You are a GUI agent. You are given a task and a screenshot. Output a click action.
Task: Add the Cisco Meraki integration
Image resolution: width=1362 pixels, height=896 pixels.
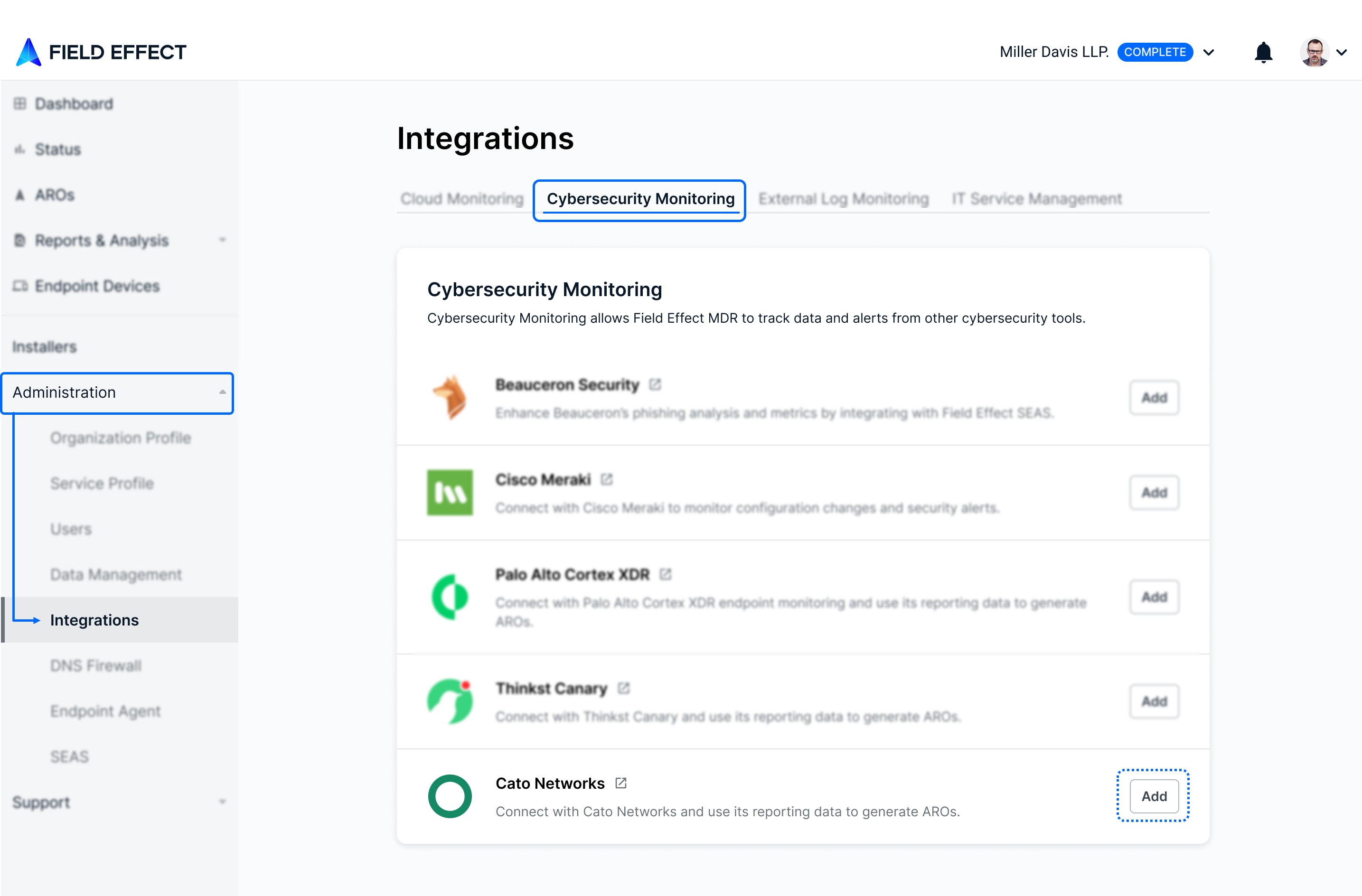tap(1154, 493)
